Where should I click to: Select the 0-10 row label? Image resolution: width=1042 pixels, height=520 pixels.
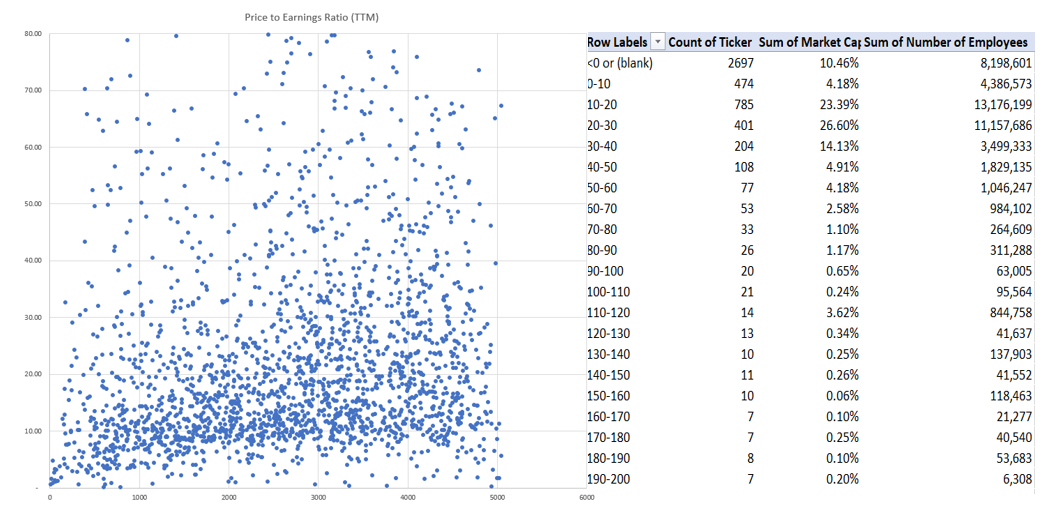[x=601, y=84]
